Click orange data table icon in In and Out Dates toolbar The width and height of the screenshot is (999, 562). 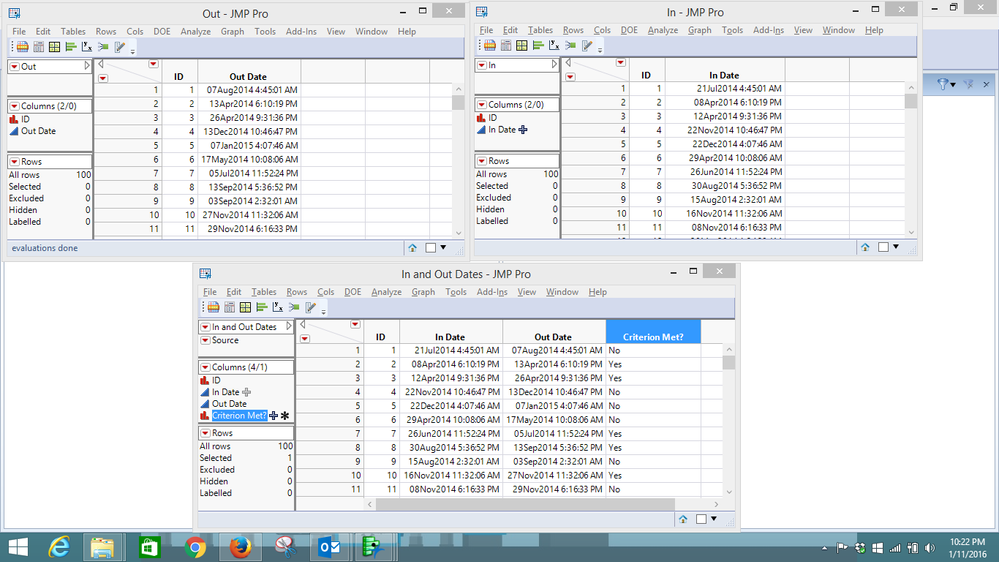[x=213, y=307]
